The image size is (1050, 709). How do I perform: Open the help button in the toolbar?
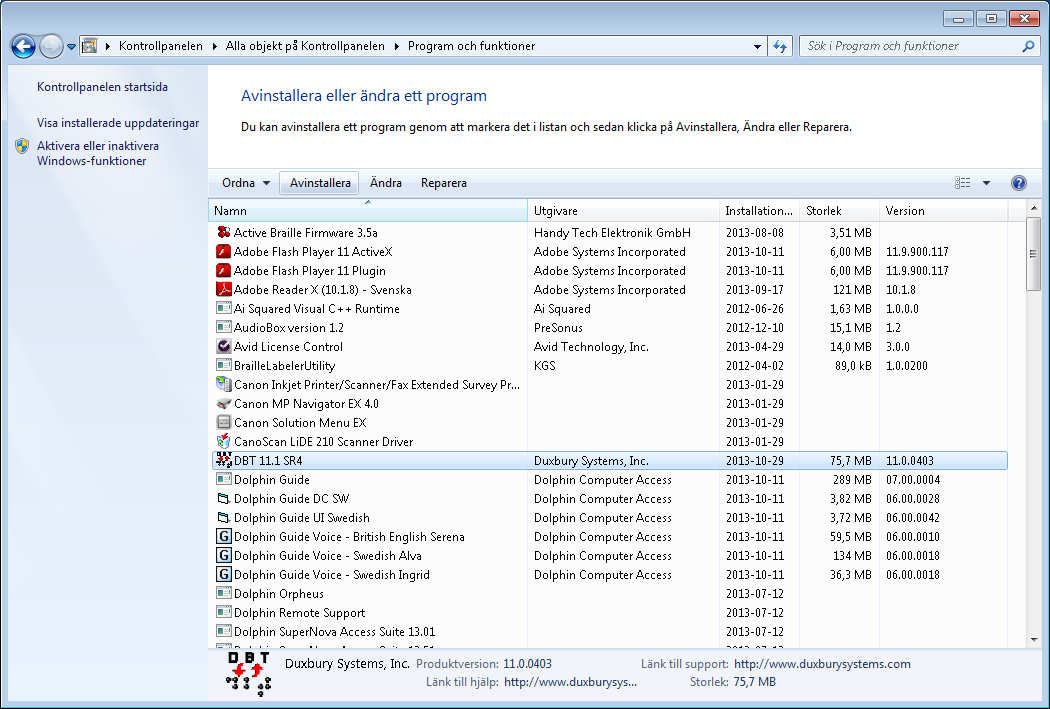pyautogui.click(x=1019, y=183)
